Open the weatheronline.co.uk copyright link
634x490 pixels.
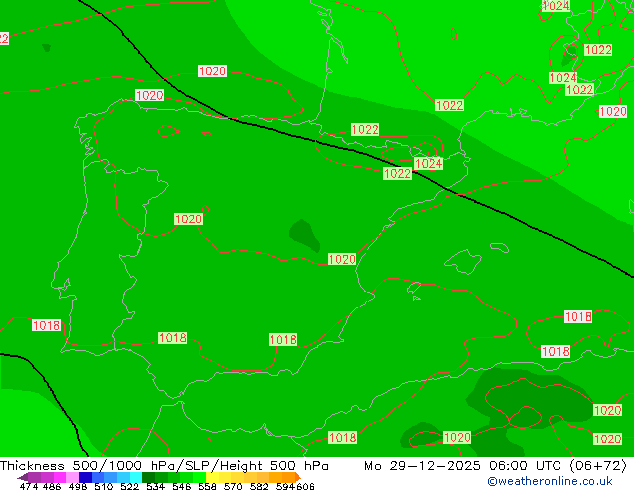click(x=550, y=481)
